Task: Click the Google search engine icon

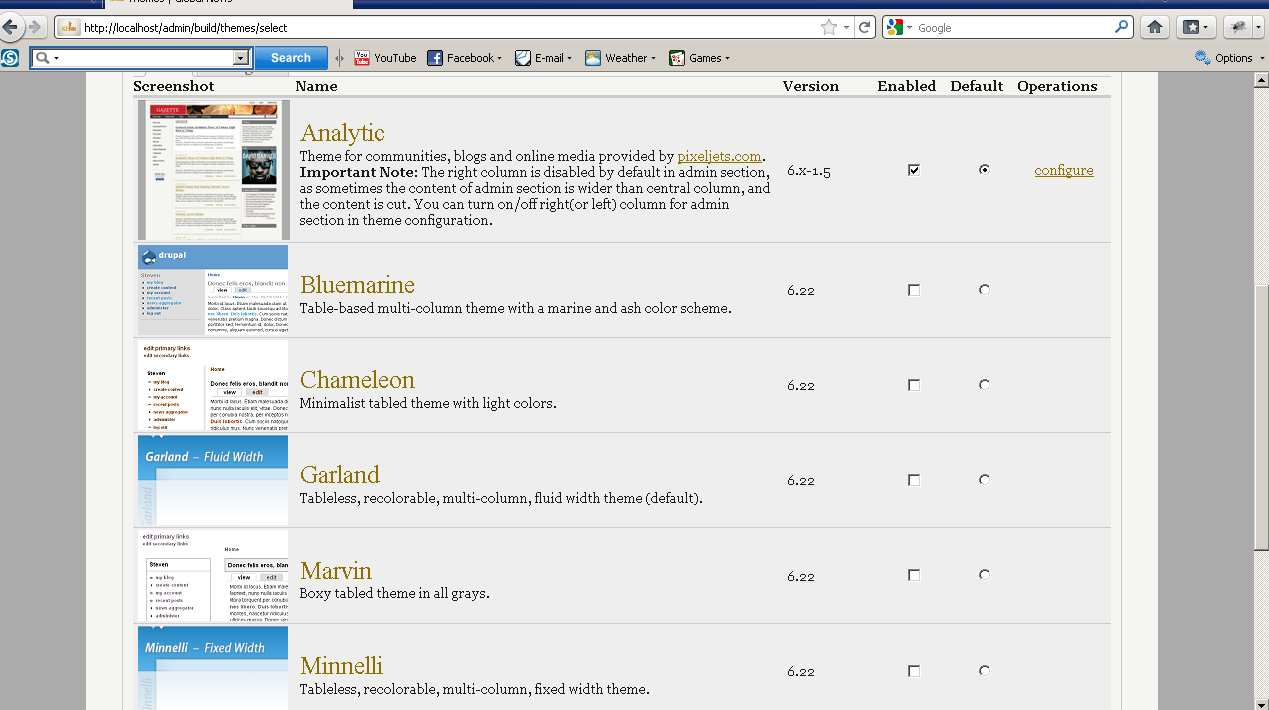Action: (894, 28)
